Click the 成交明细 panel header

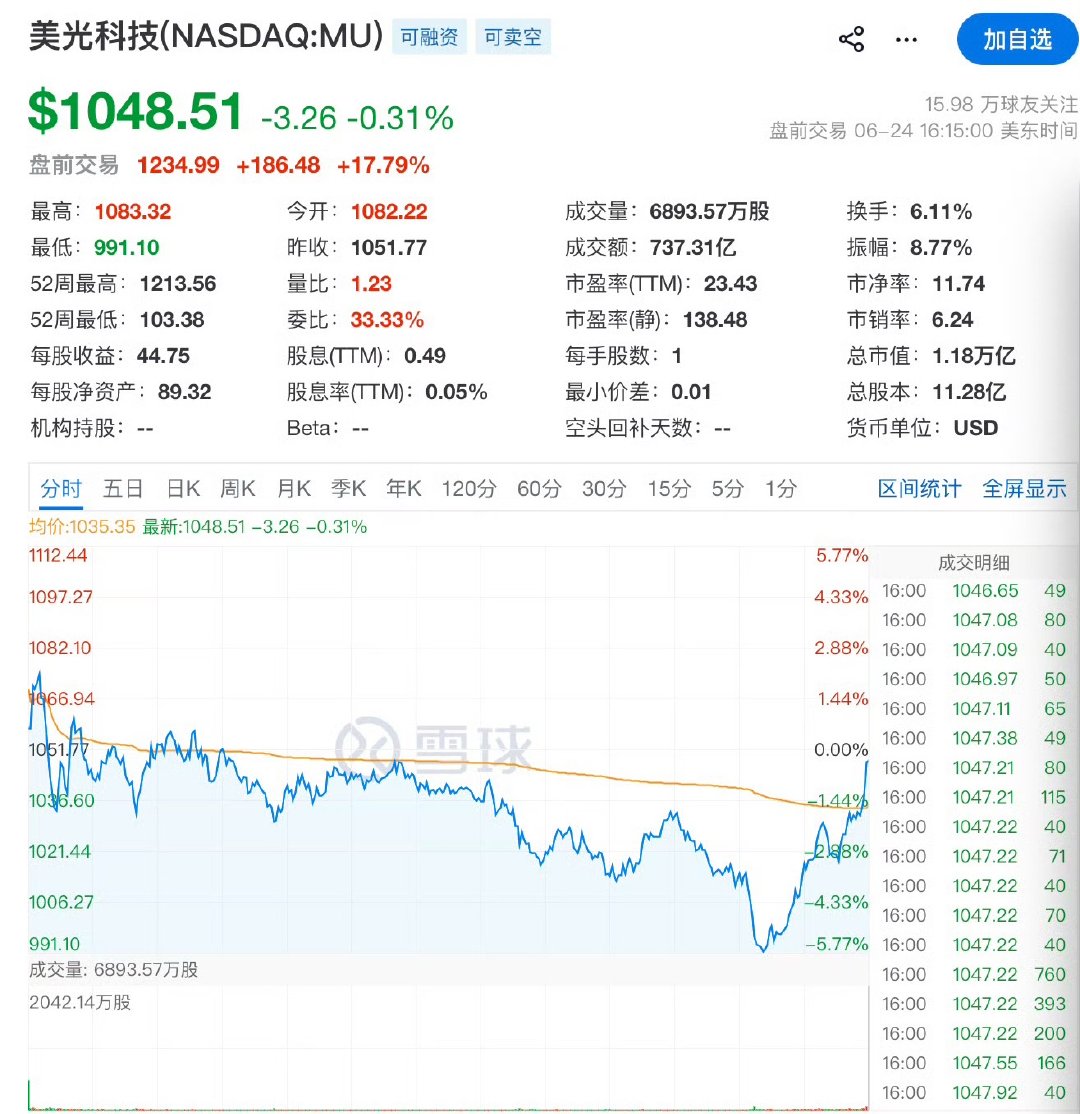[x=974, y=563]
